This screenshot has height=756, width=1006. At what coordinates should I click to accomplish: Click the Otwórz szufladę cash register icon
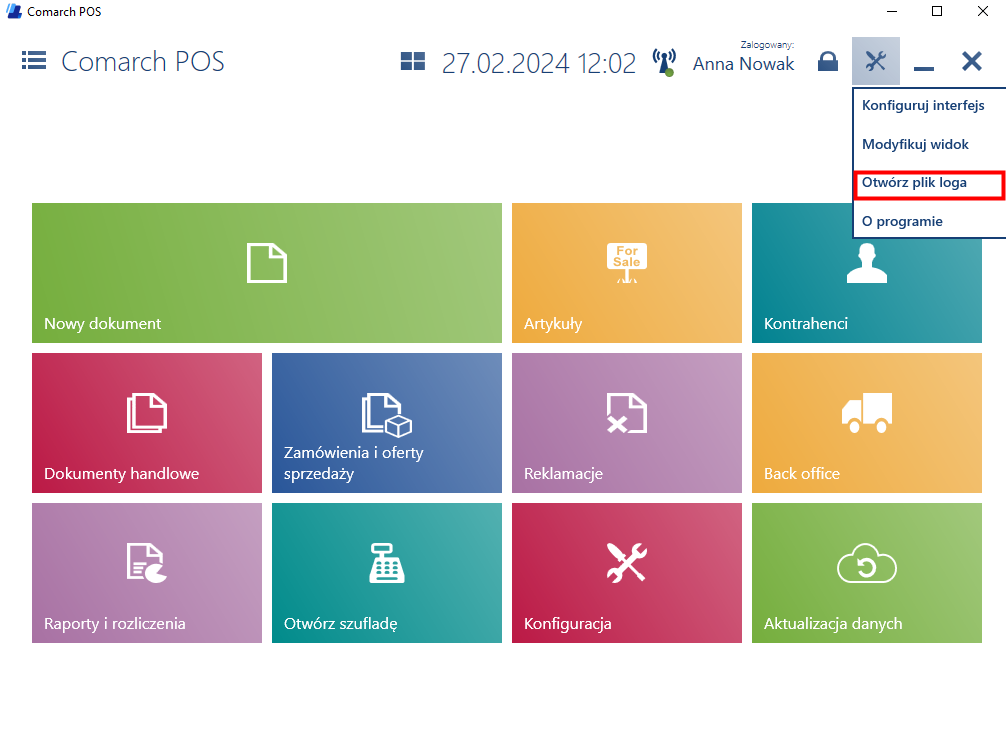(x=387, y=563)
